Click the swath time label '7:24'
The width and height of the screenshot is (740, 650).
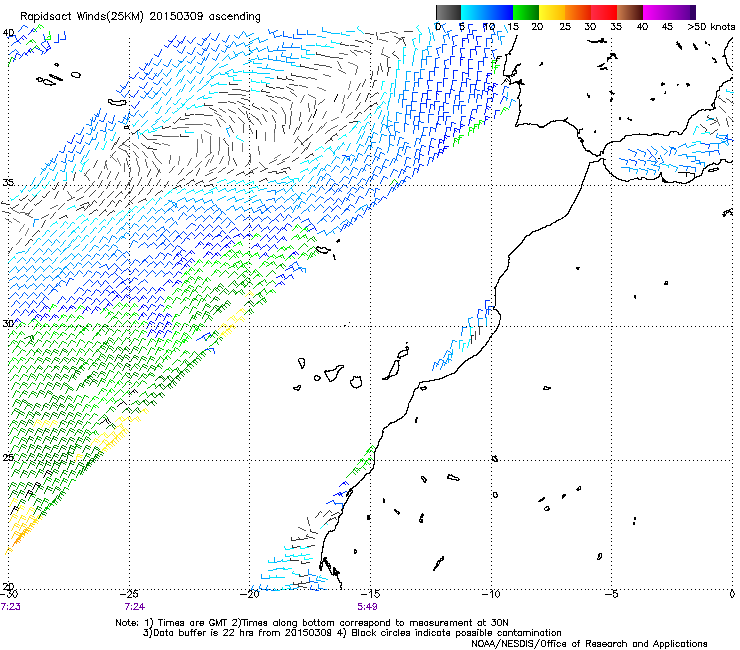[135, 607]
